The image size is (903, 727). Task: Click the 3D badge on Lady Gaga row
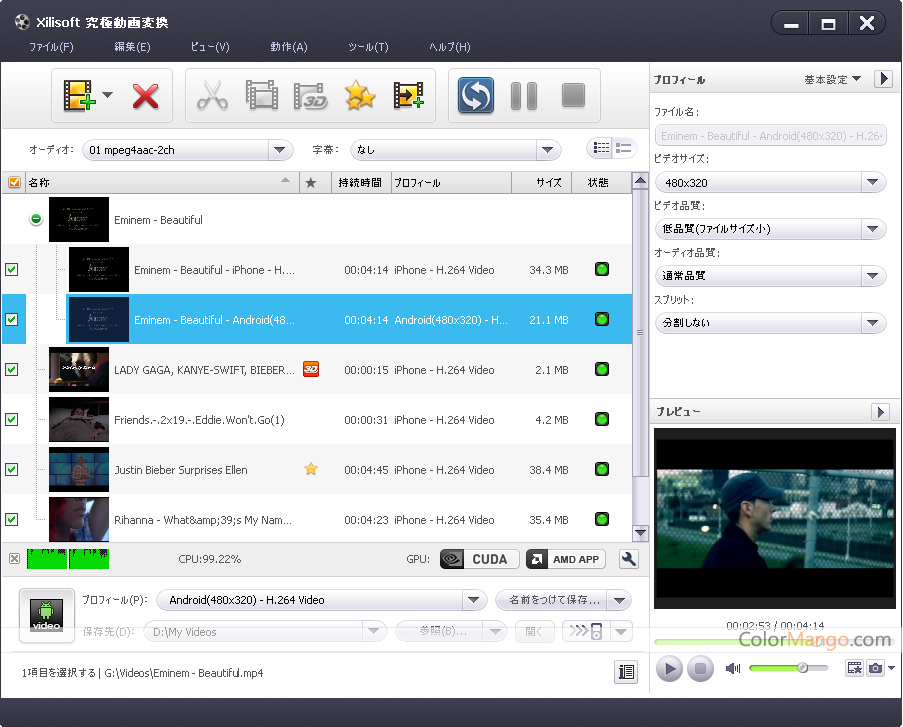(x=311, y=369)
